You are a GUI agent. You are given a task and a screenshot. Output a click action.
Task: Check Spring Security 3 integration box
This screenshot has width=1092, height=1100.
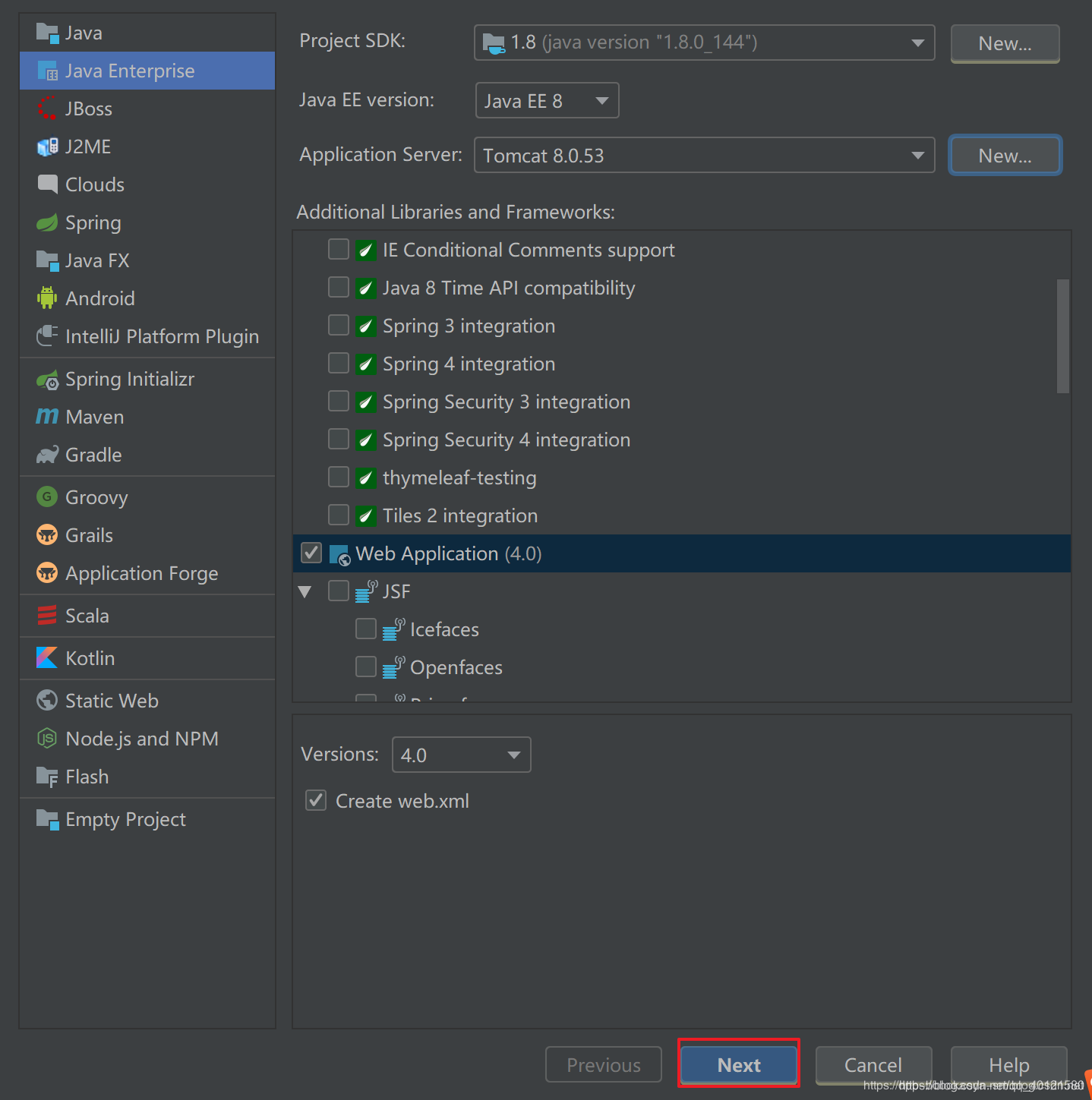[x=339, y=401]
